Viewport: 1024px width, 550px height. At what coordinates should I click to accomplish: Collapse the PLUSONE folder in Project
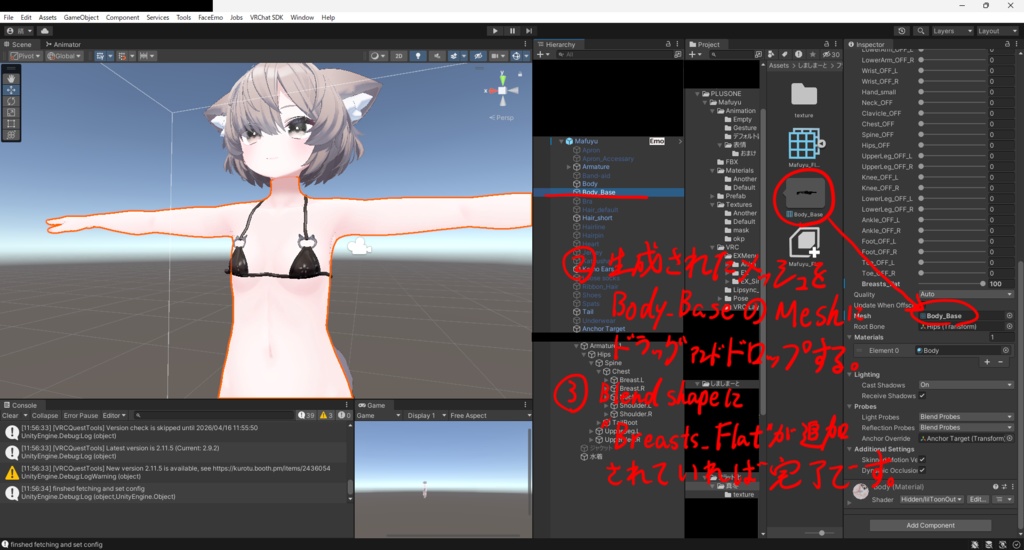[x=698, y=94]
